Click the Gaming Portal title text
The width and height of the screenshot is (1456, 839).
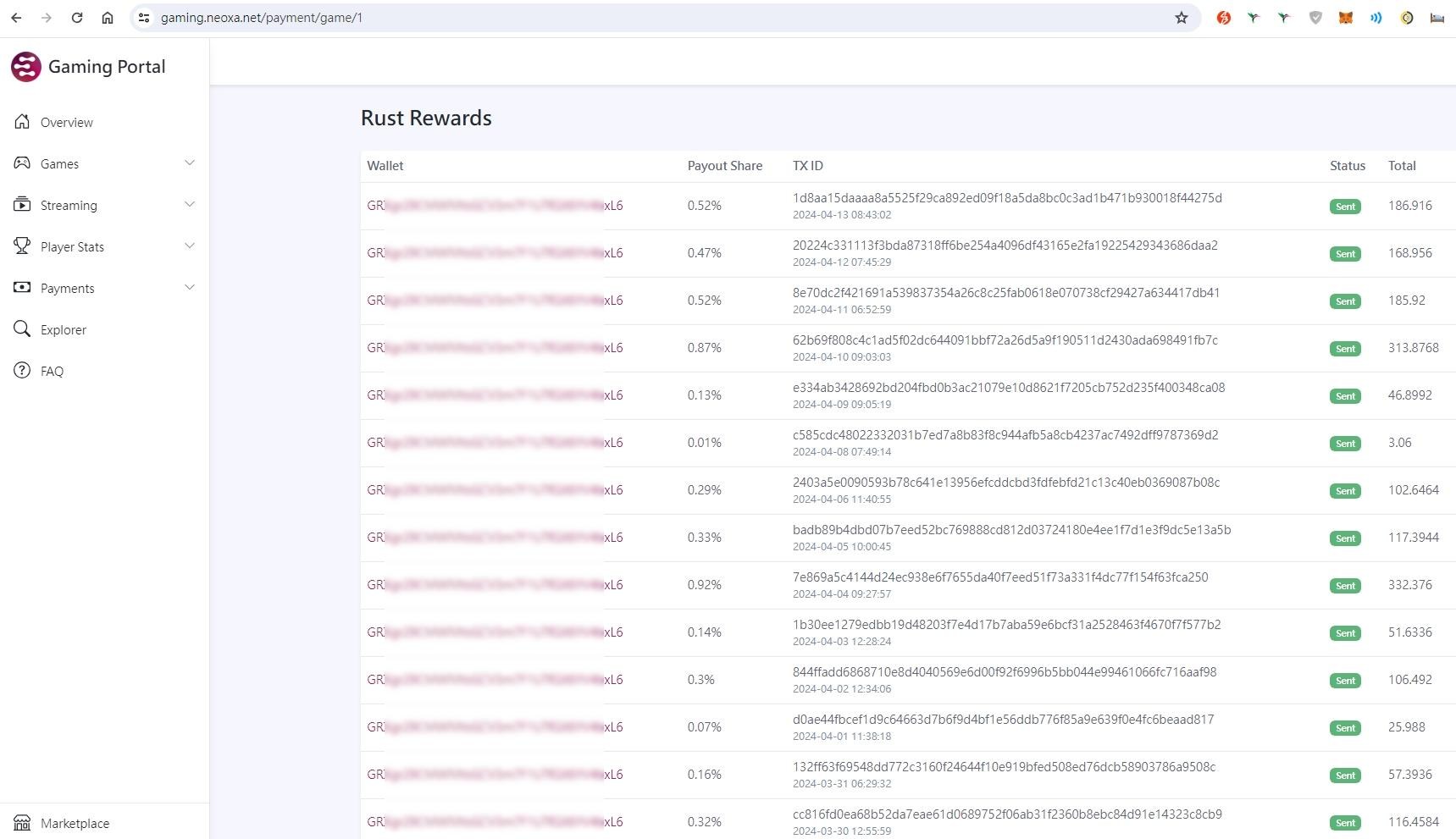[107, 67]
